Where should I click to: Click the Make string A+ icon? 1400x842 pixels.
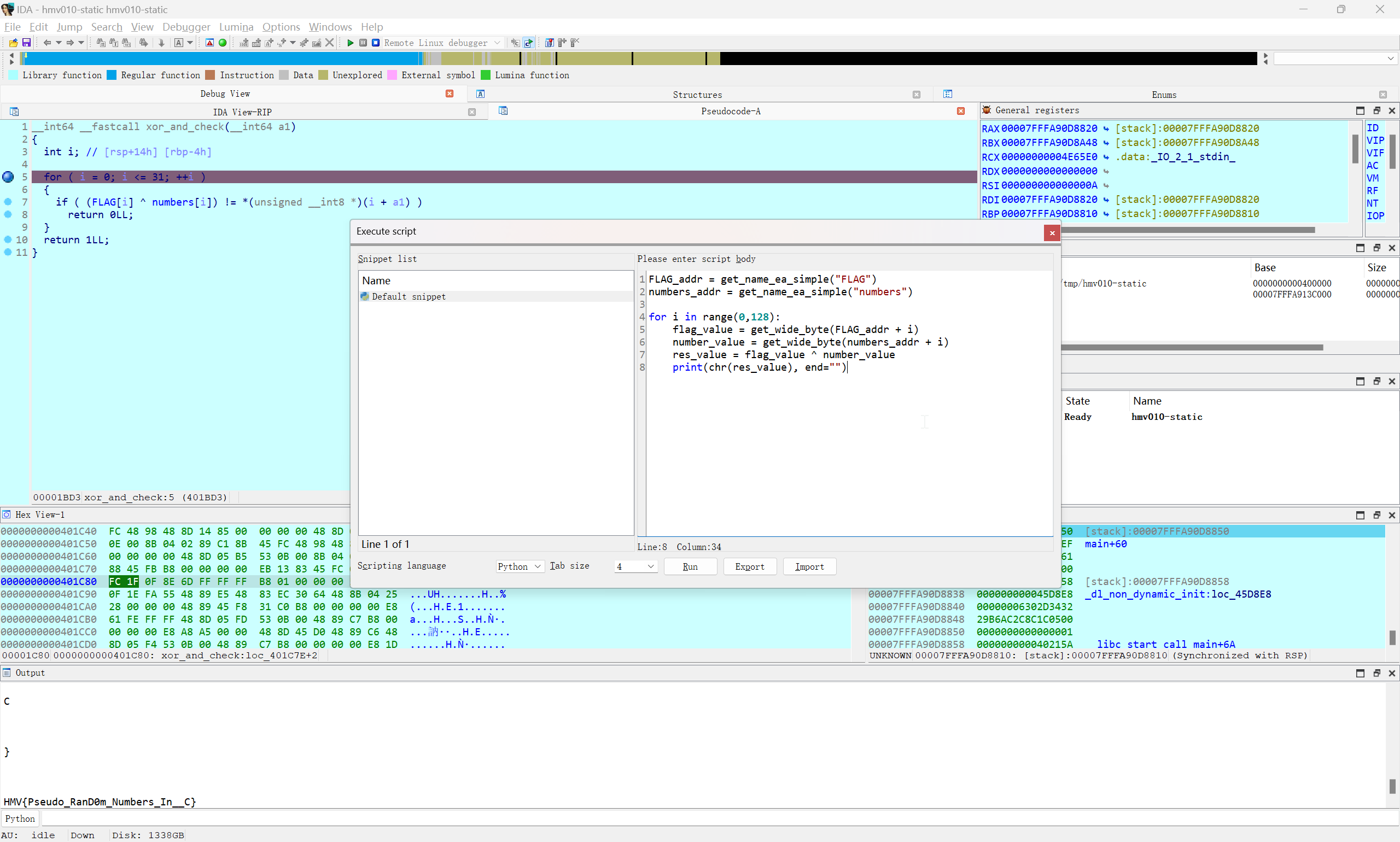(269, 43)
